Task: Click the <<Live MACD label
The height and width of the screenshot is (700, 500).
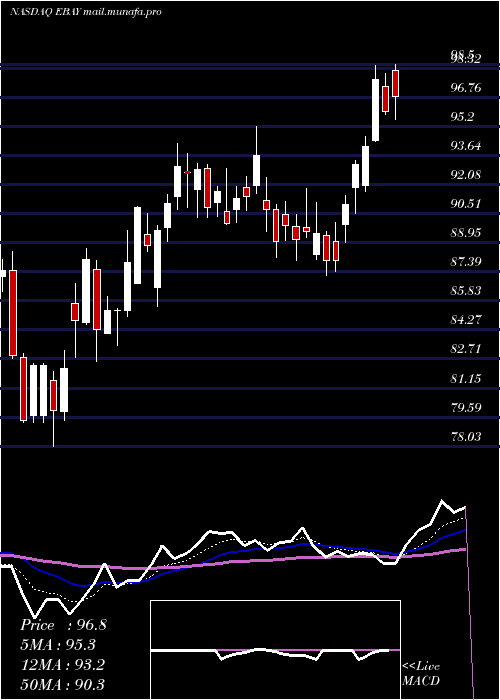Action: click(x=421, y=674)
